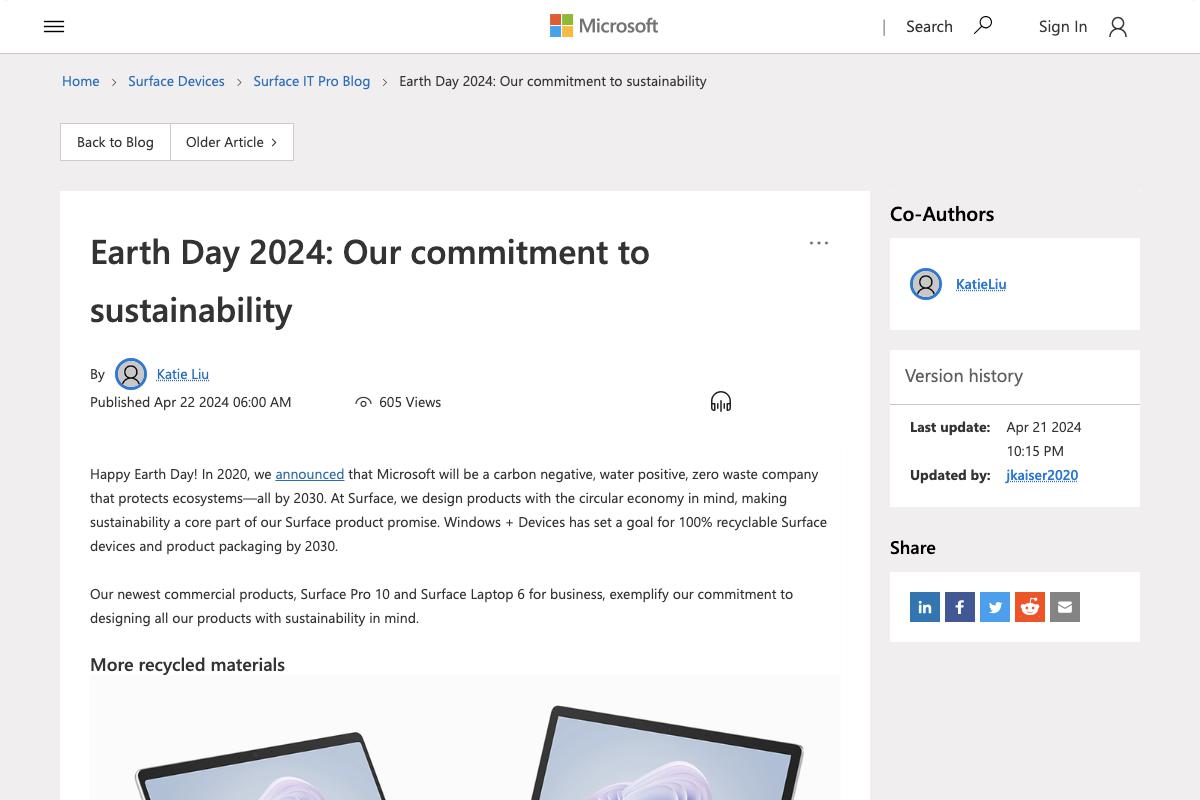
Task: Click the 'Version history' heading
Action: [x=964, y=376]
